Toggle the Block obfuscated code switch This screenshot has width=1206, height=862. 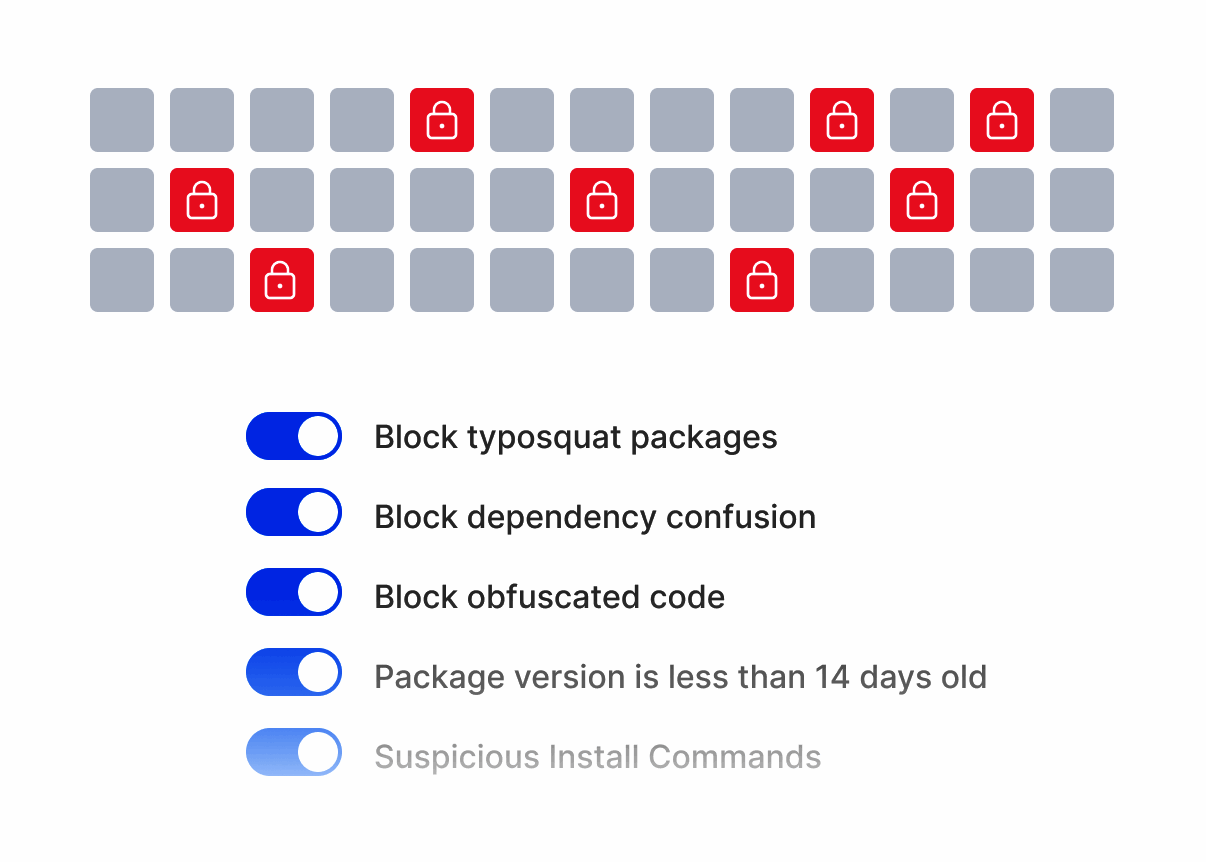[294, 596]
